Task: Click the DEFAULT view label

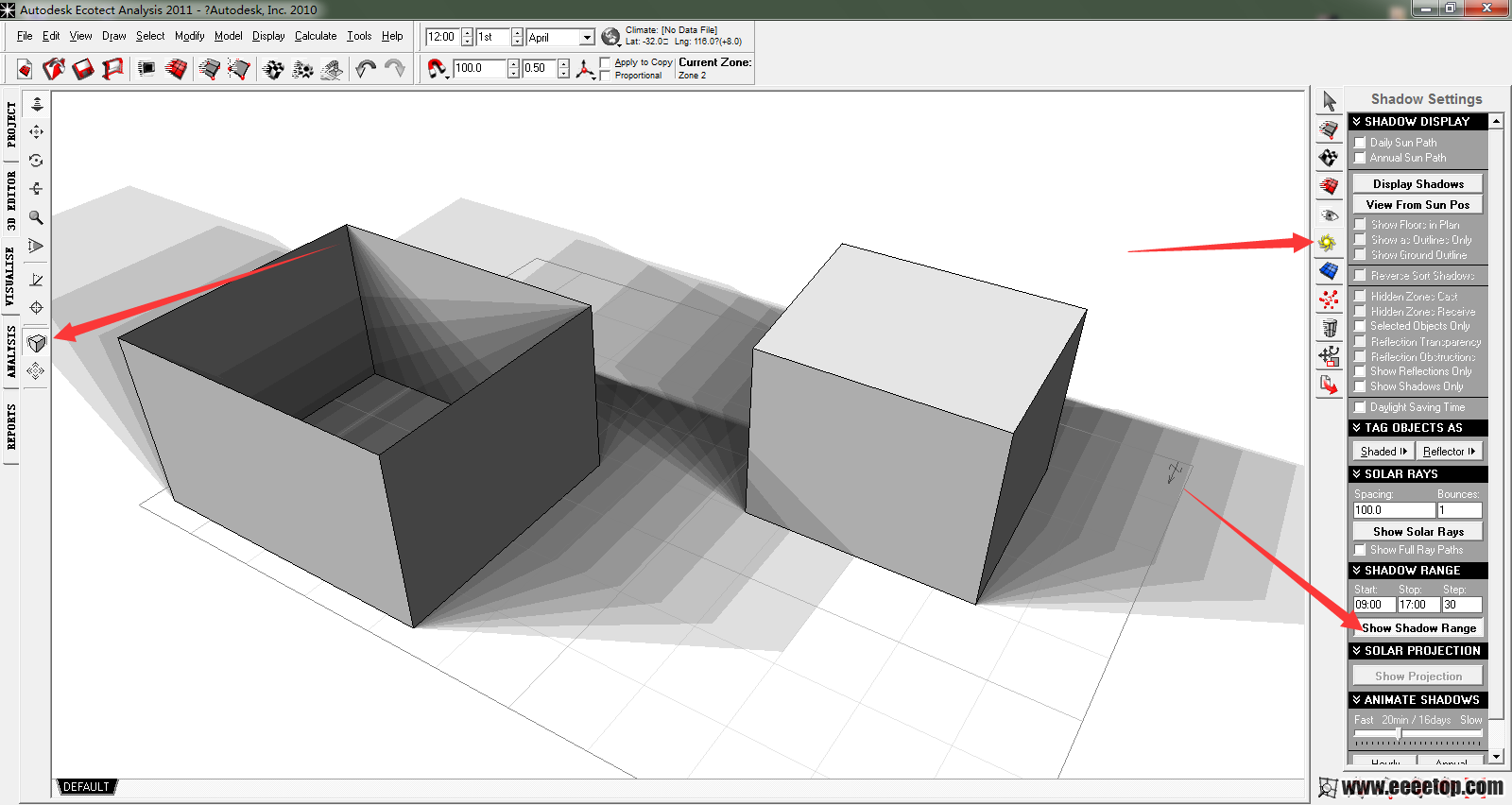Action: (86, 787)
